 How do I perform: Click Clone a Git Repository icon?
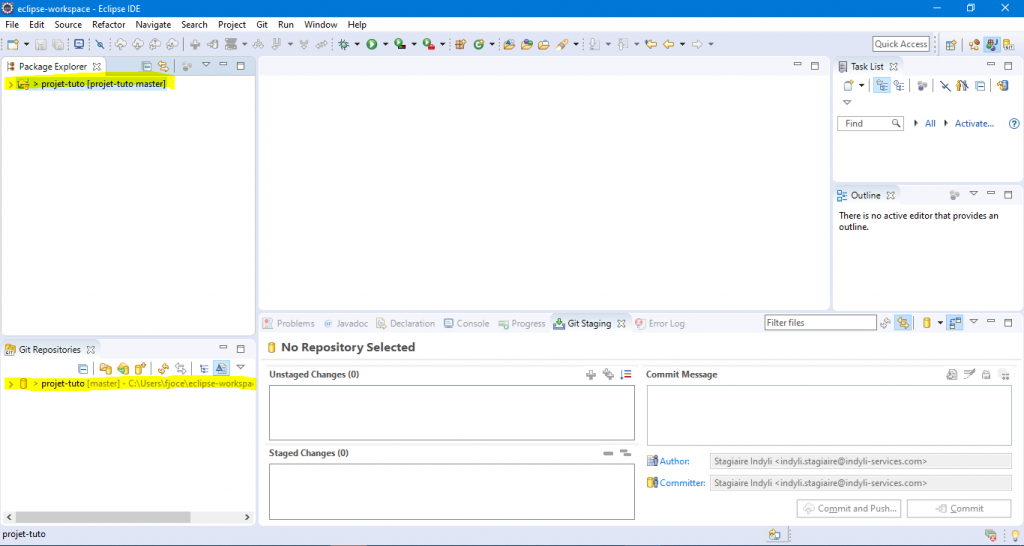point(123,368)
